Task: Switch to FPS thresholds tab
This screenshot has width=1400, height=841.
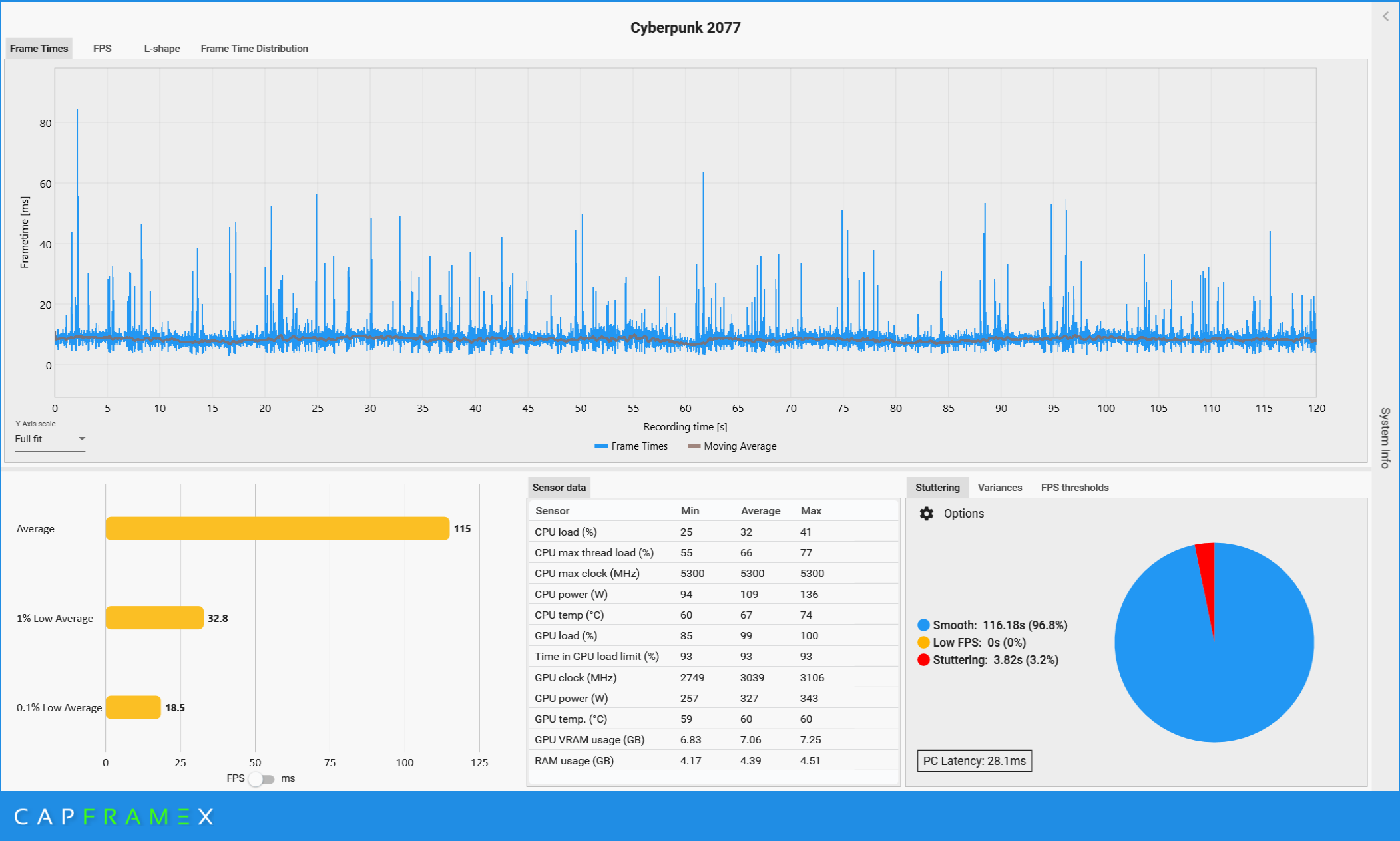Action: (1074, 488)
